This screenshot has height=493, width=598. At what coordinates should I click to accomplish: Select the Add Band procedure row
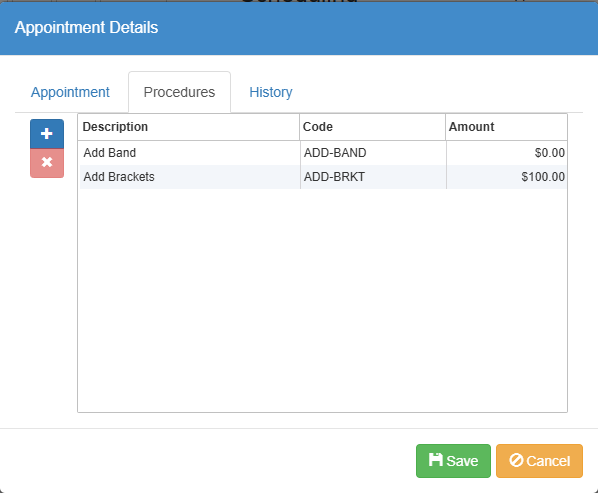click(323, 153)
